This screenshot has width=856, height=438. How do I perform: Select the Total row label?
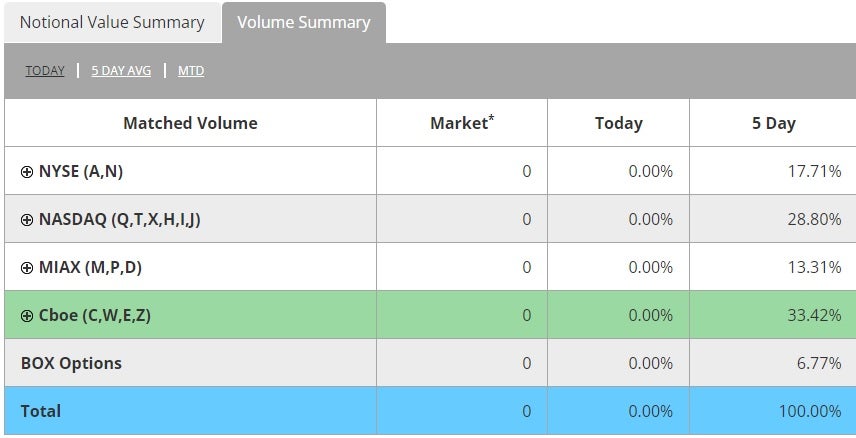[x=41, y=411]
